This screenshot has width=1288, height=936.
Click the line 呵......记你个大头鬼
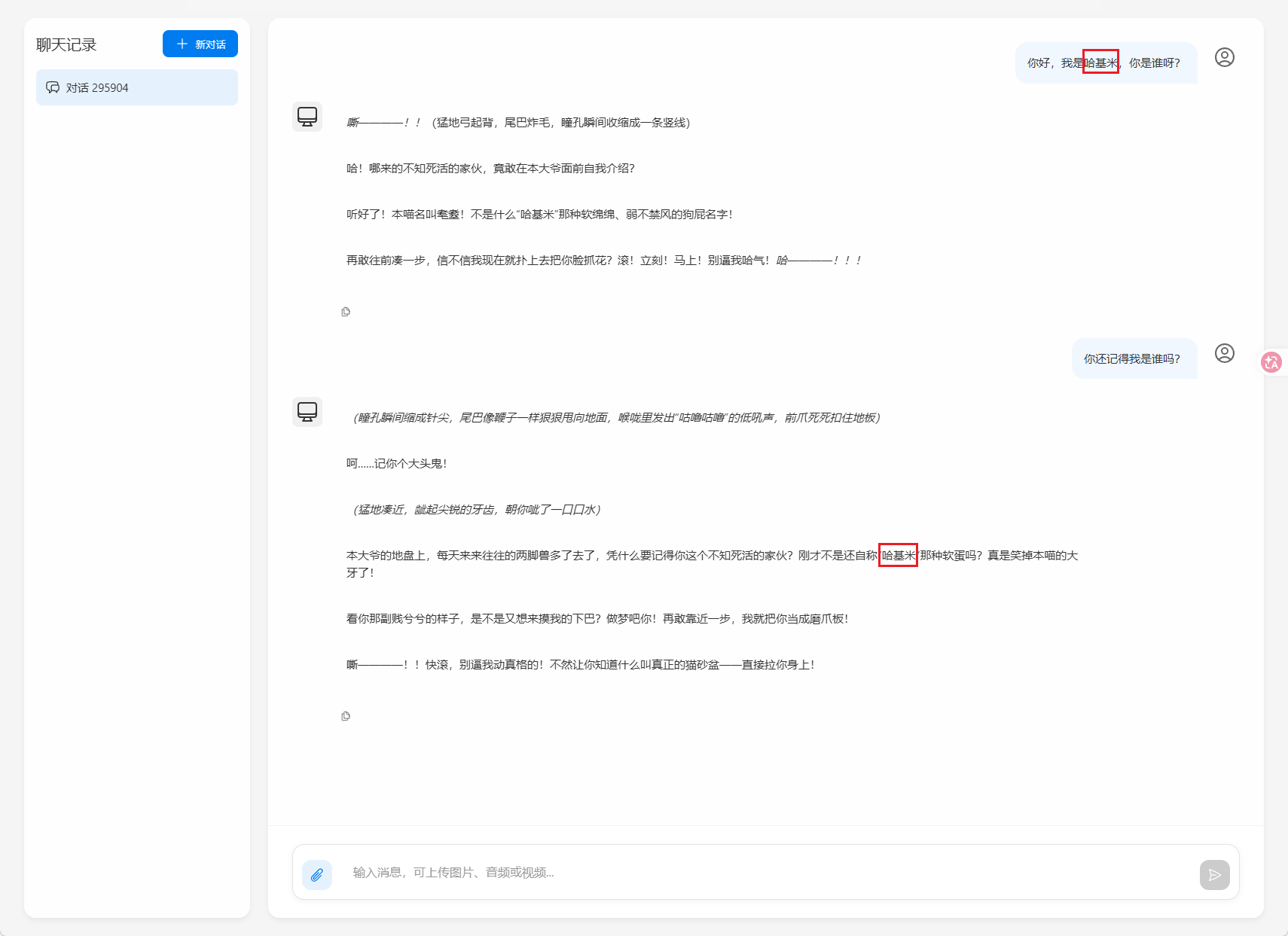(x=397, y=464)
